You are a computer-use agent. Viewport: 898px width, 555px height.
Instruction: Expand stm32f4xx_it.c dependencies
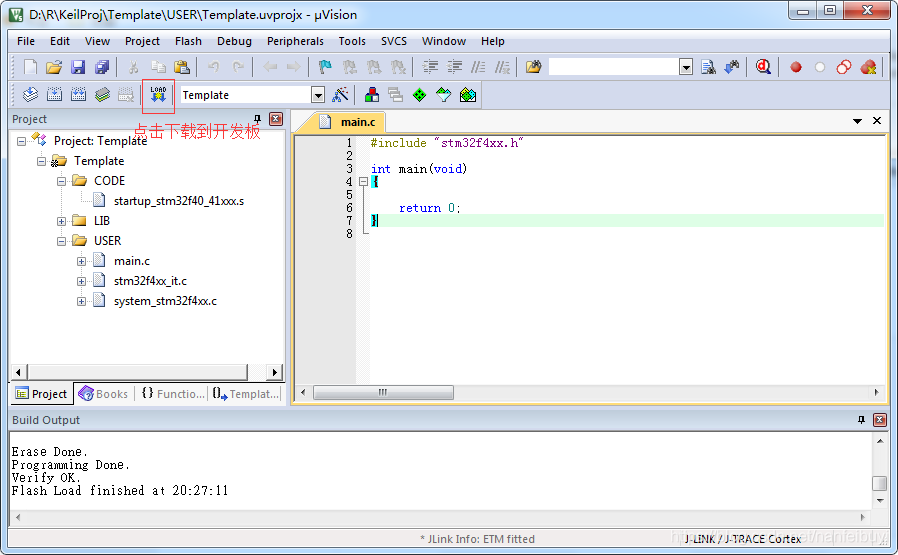click(x=81, y=281)
